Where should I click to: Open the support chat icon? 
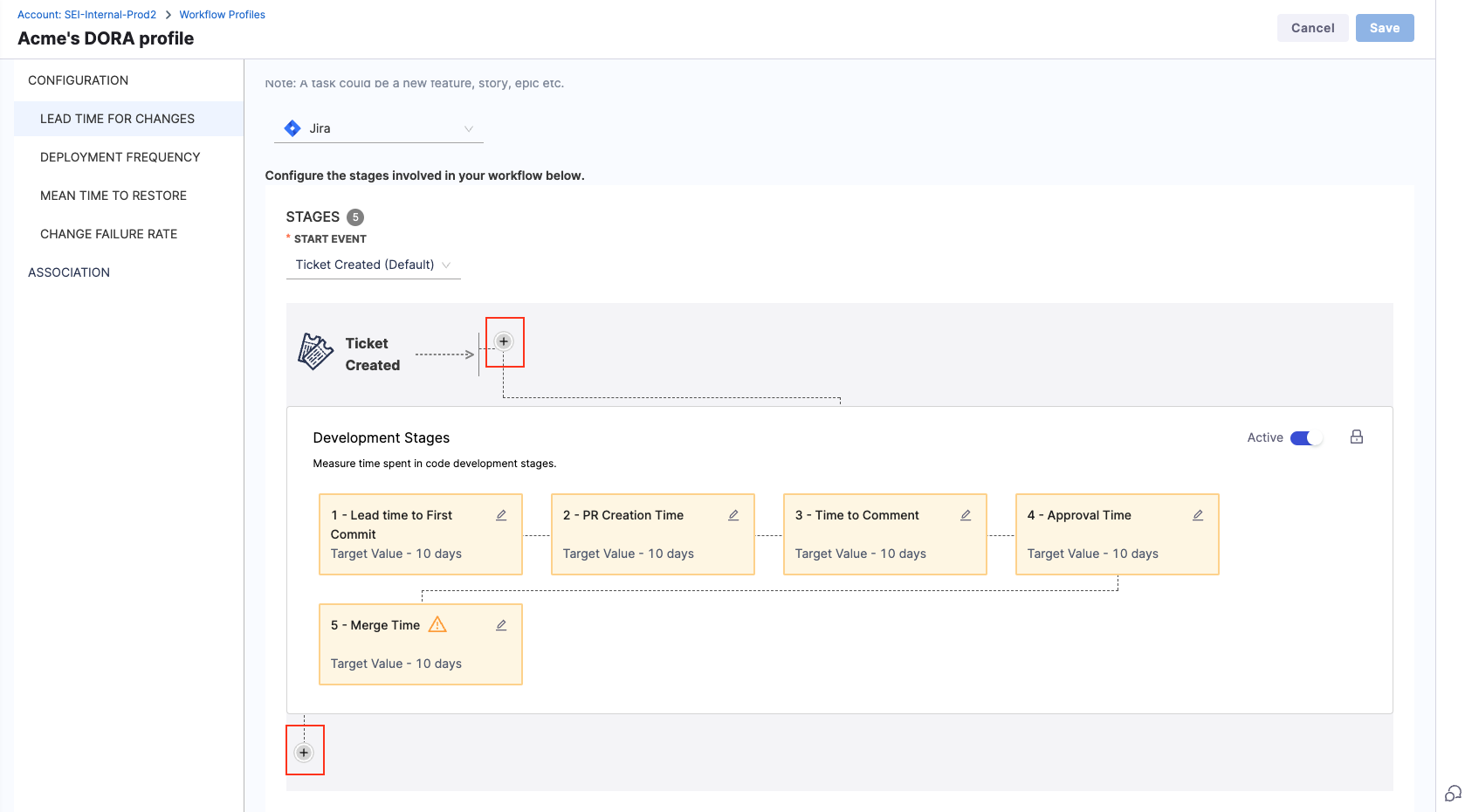tap(1453, 793)
